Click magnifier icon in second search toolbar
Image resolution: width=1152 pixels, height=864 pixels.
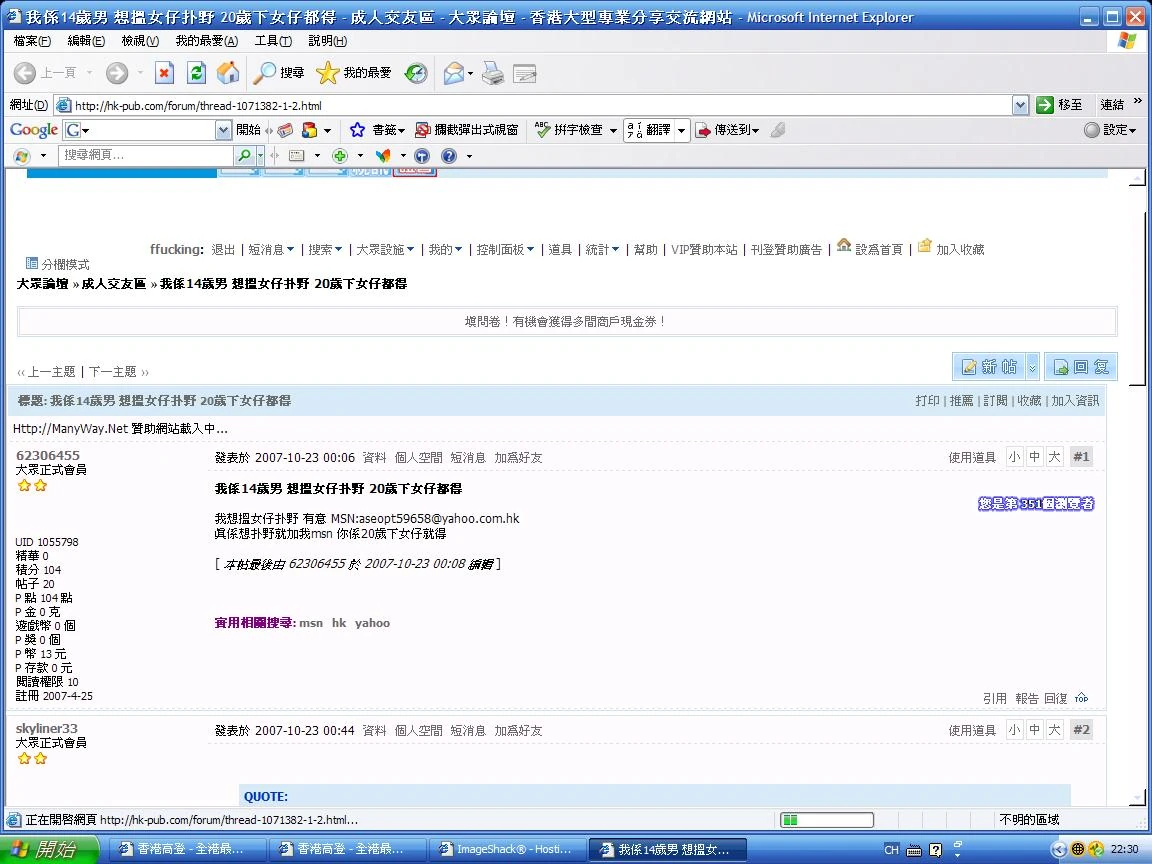pyautogui.click(x=243, y=155)
